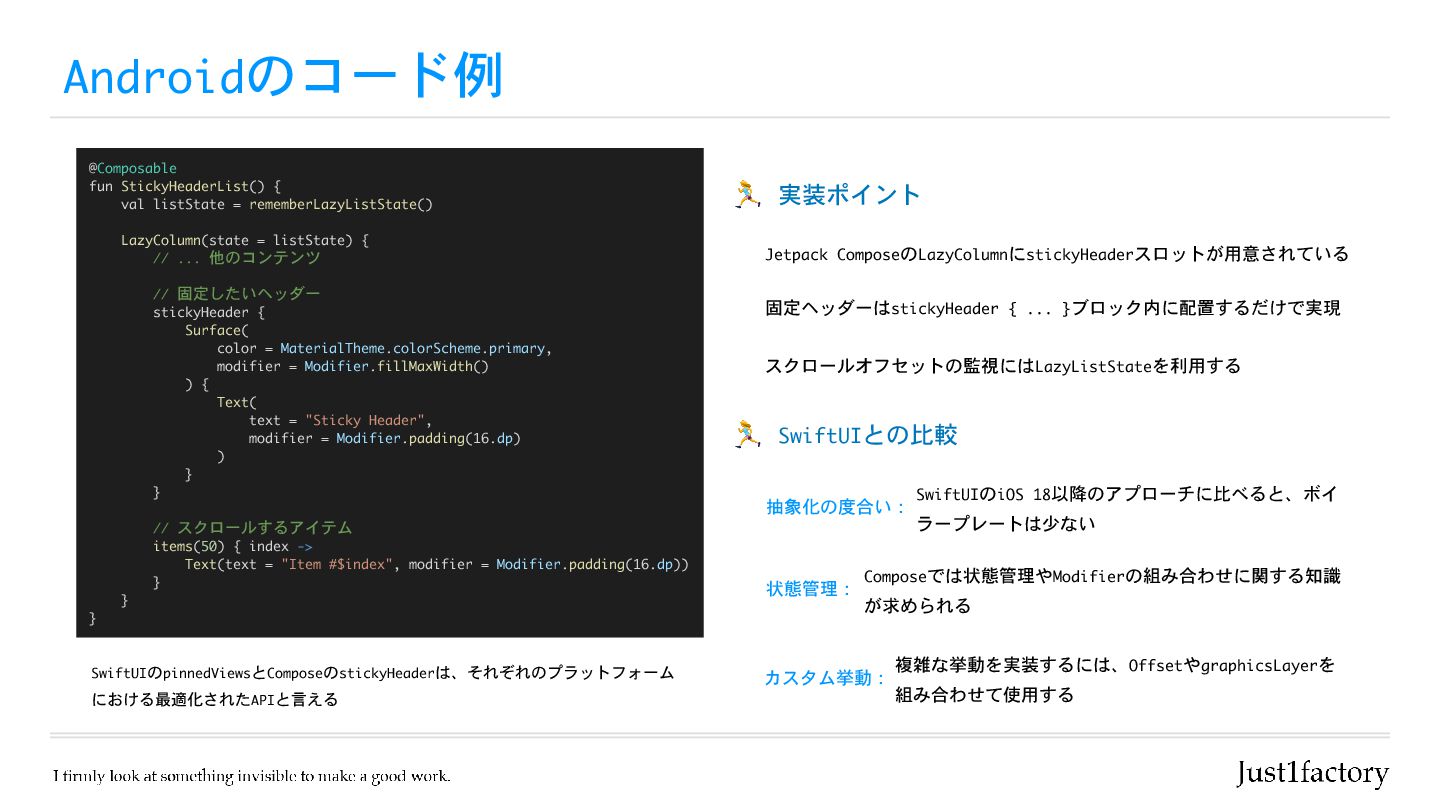
Task: Click the blue label カスタム挙動：
Action: coord(826,678)
